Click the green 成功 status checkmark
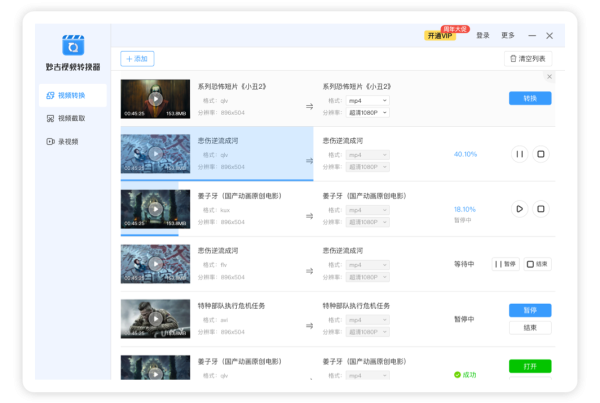This screenshot has height=403, width=600. [x=457, y=375]
